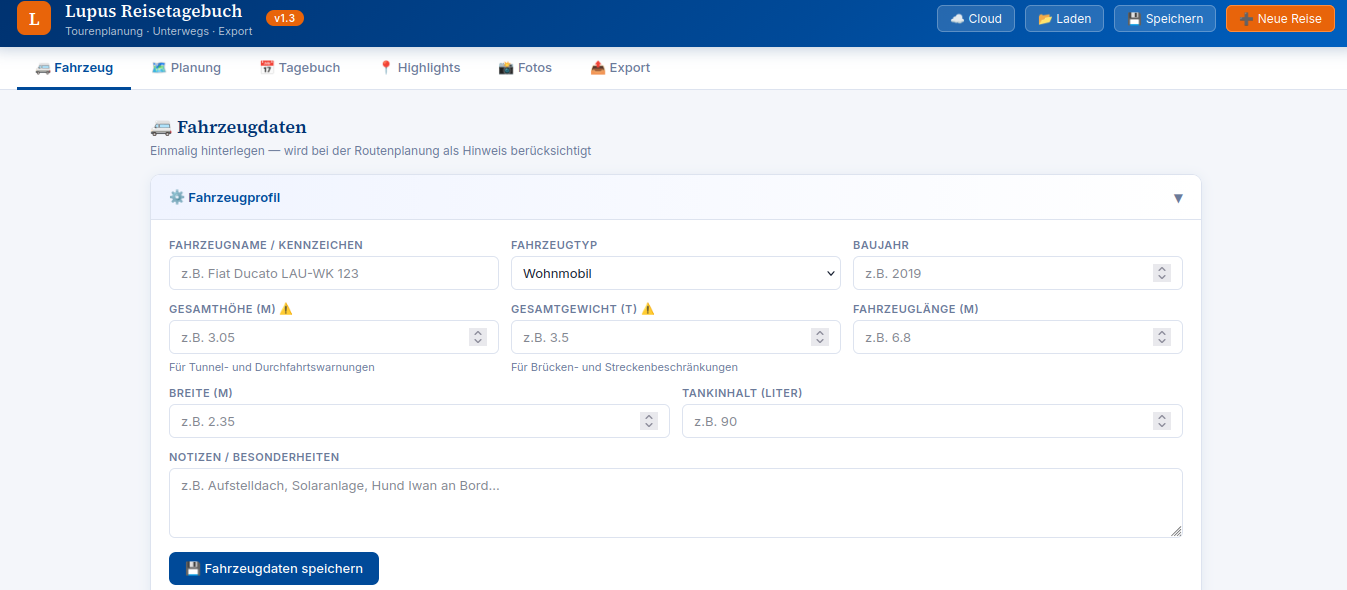Viewport: 1347px width, 590px height.
Task: Click the gear icon beside Fahrzeugprofil
Action: tap(177, 198)
